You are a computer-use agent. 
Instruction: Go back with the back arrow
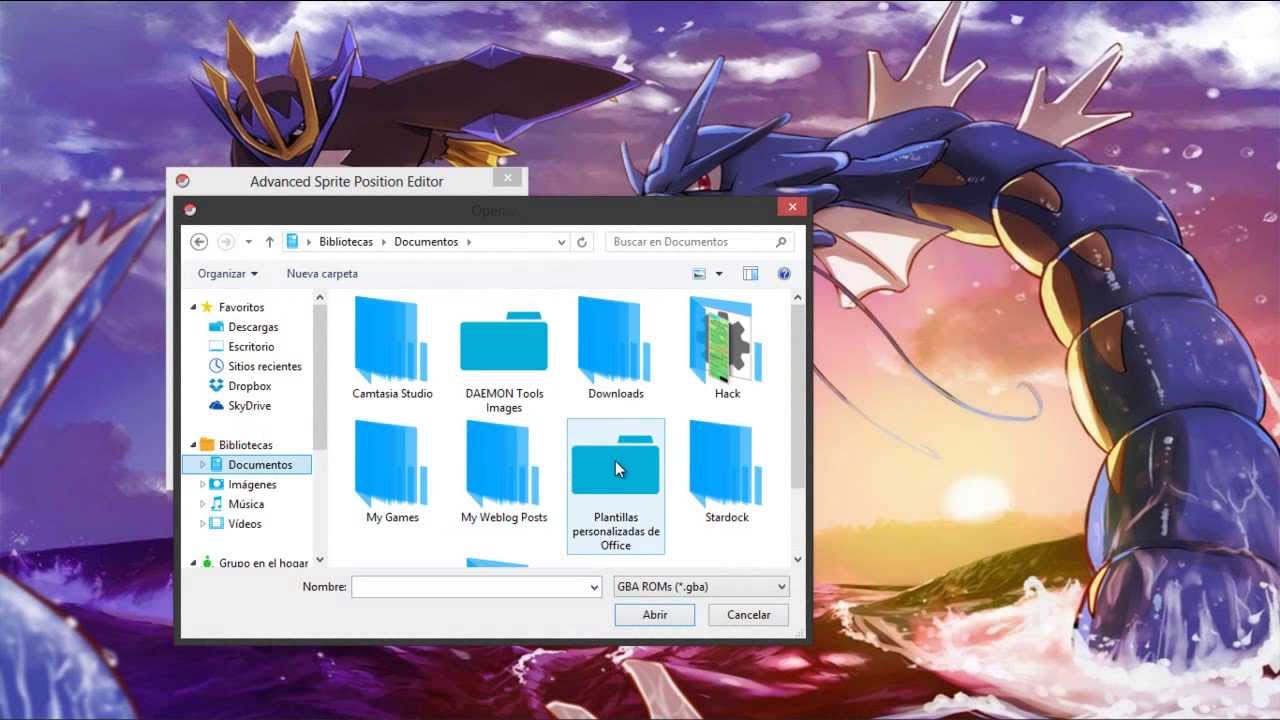[x=199, y=242]
